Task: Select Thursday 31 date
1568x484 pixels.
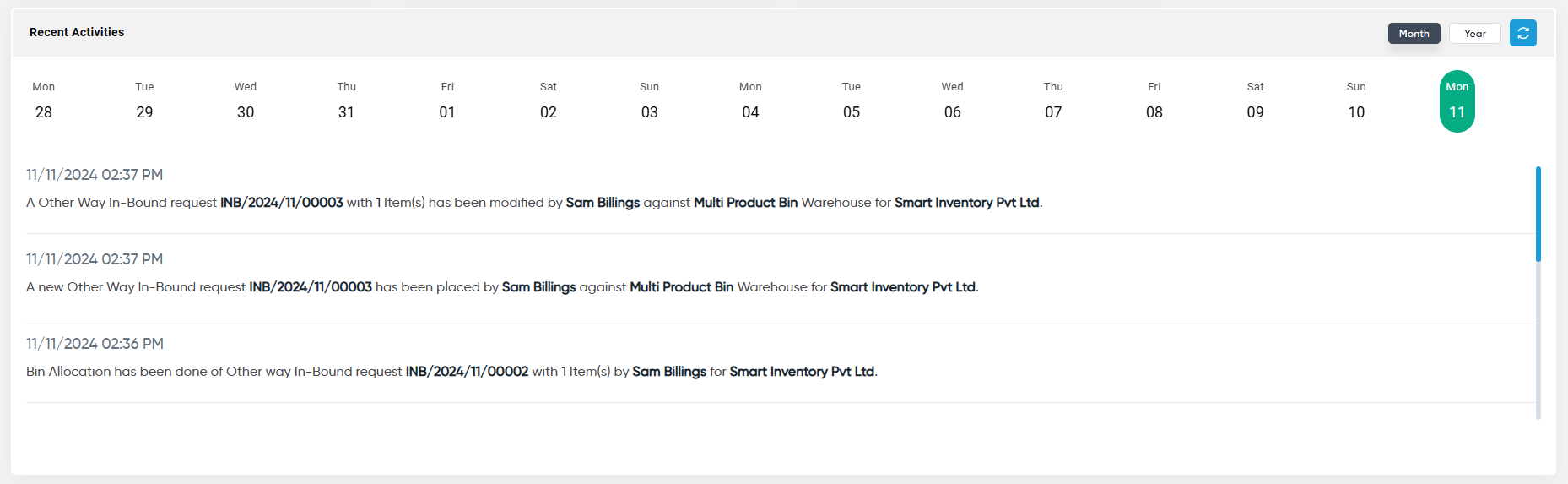Action: 346,101
